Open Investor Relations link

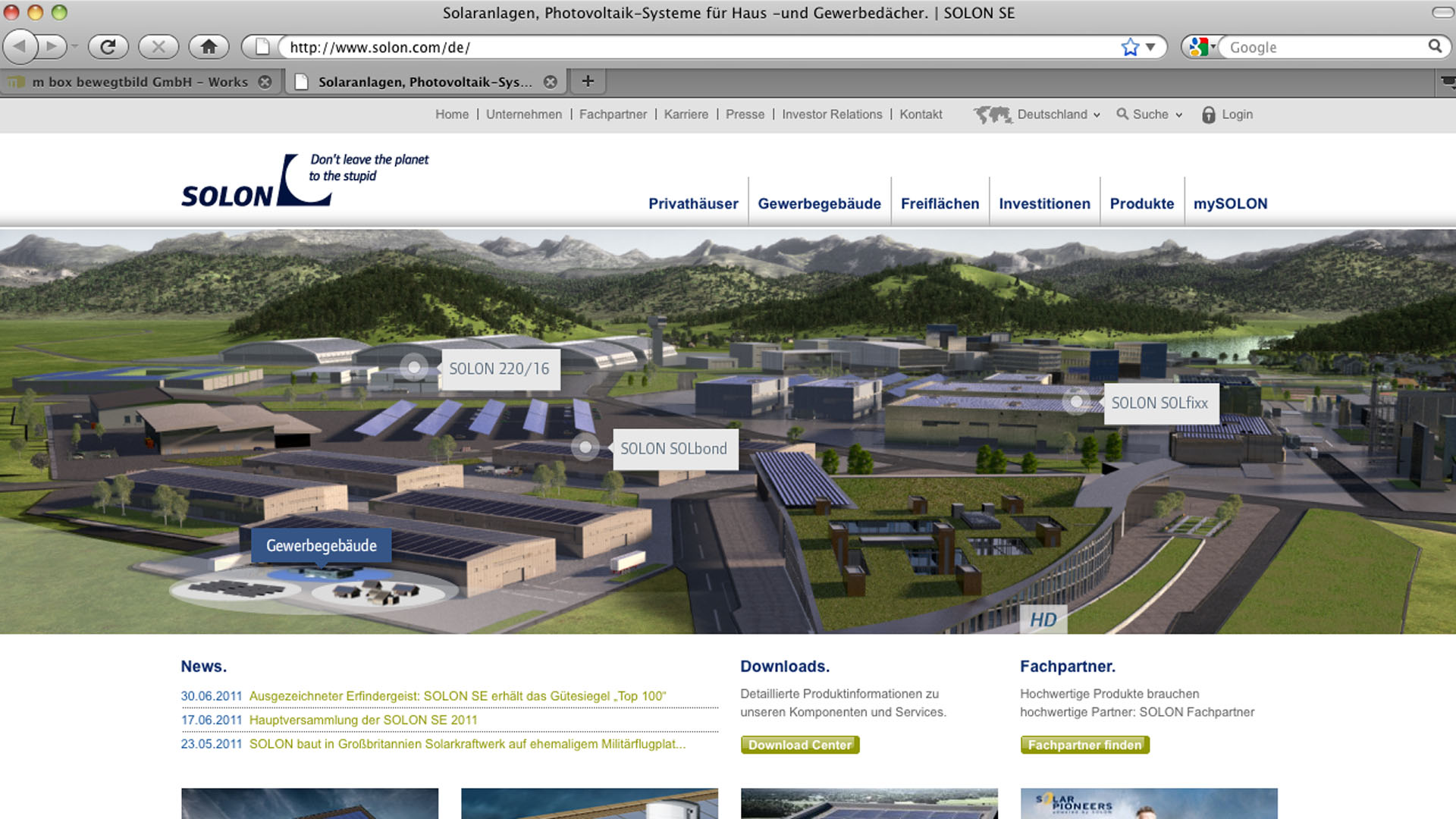coord(832,115)
